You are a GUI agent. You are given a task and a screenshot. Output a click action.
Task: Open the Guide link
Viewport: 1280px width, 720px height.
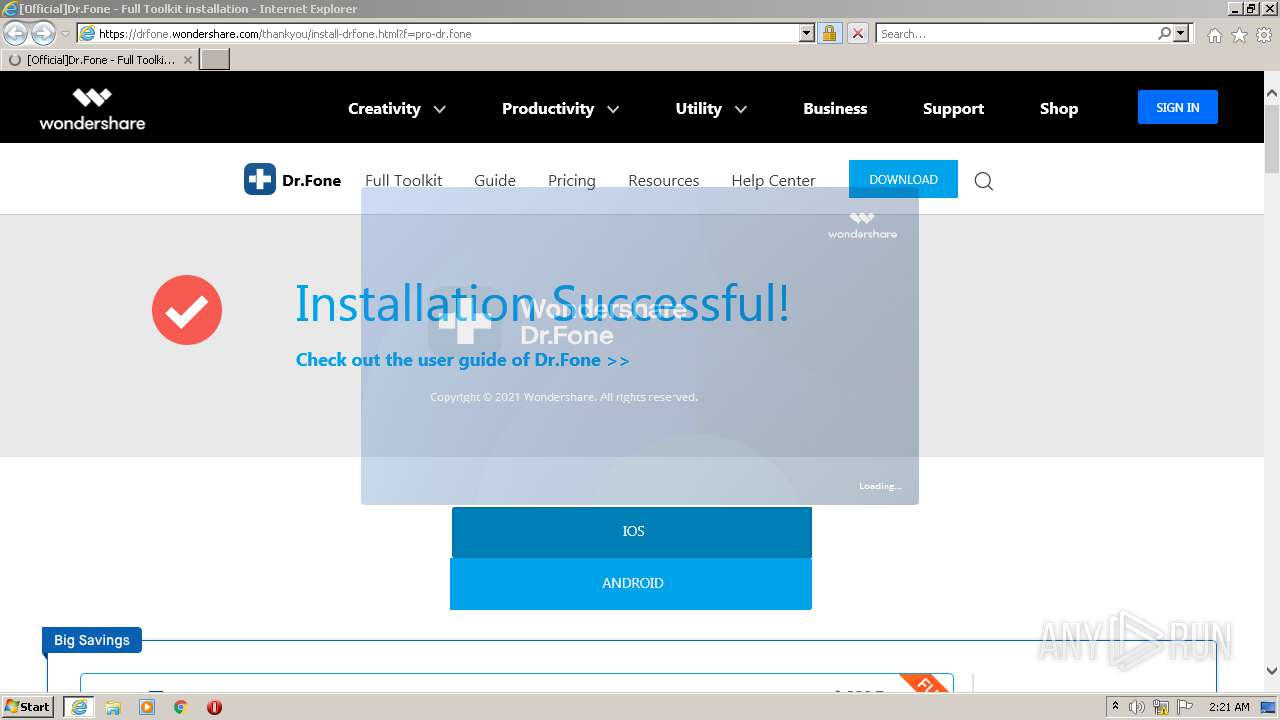[495, 181]
